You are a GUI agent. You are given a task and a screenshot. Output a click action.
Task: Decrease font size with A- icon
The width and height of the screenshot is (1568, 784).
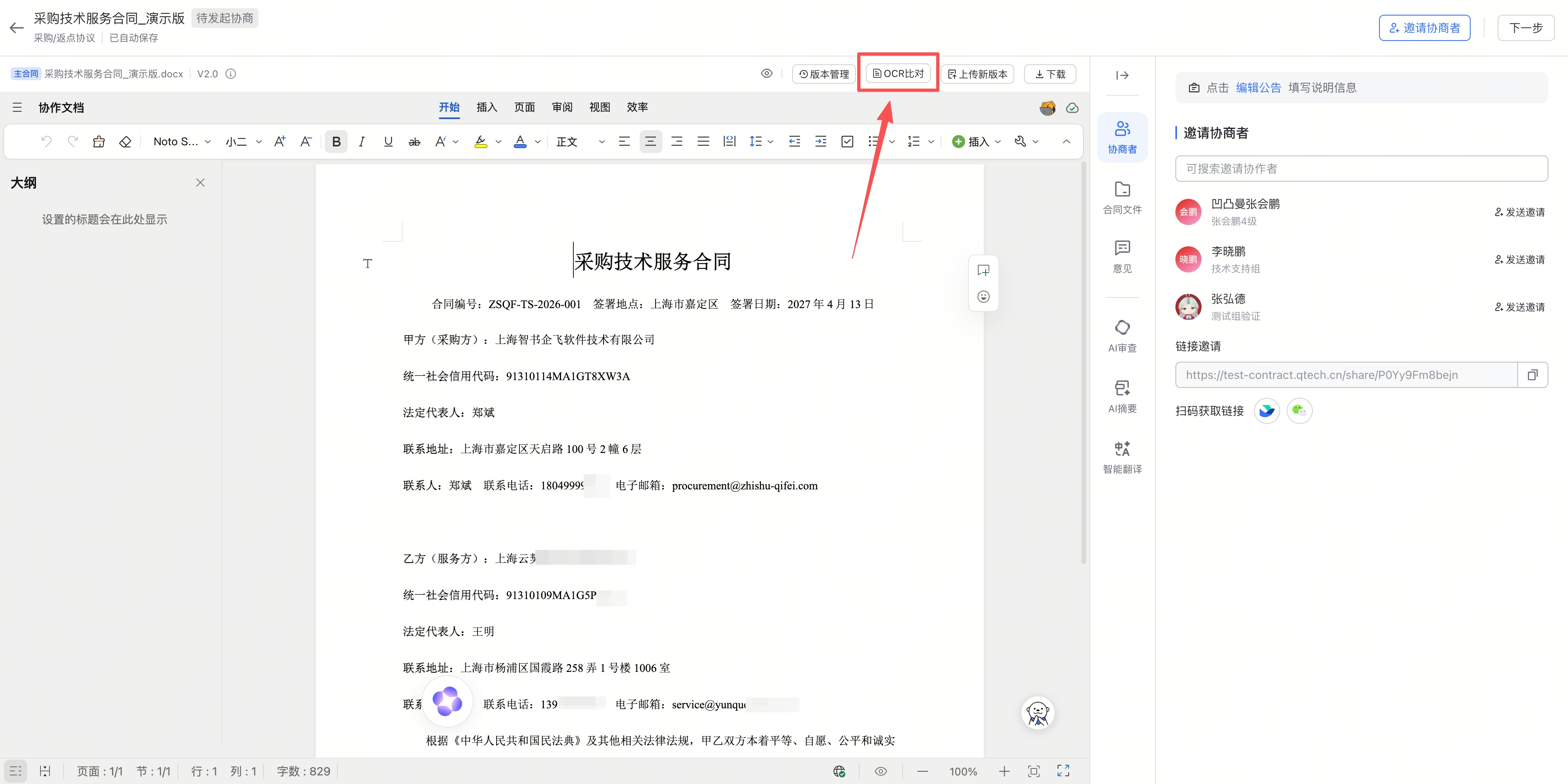(306, 142)
